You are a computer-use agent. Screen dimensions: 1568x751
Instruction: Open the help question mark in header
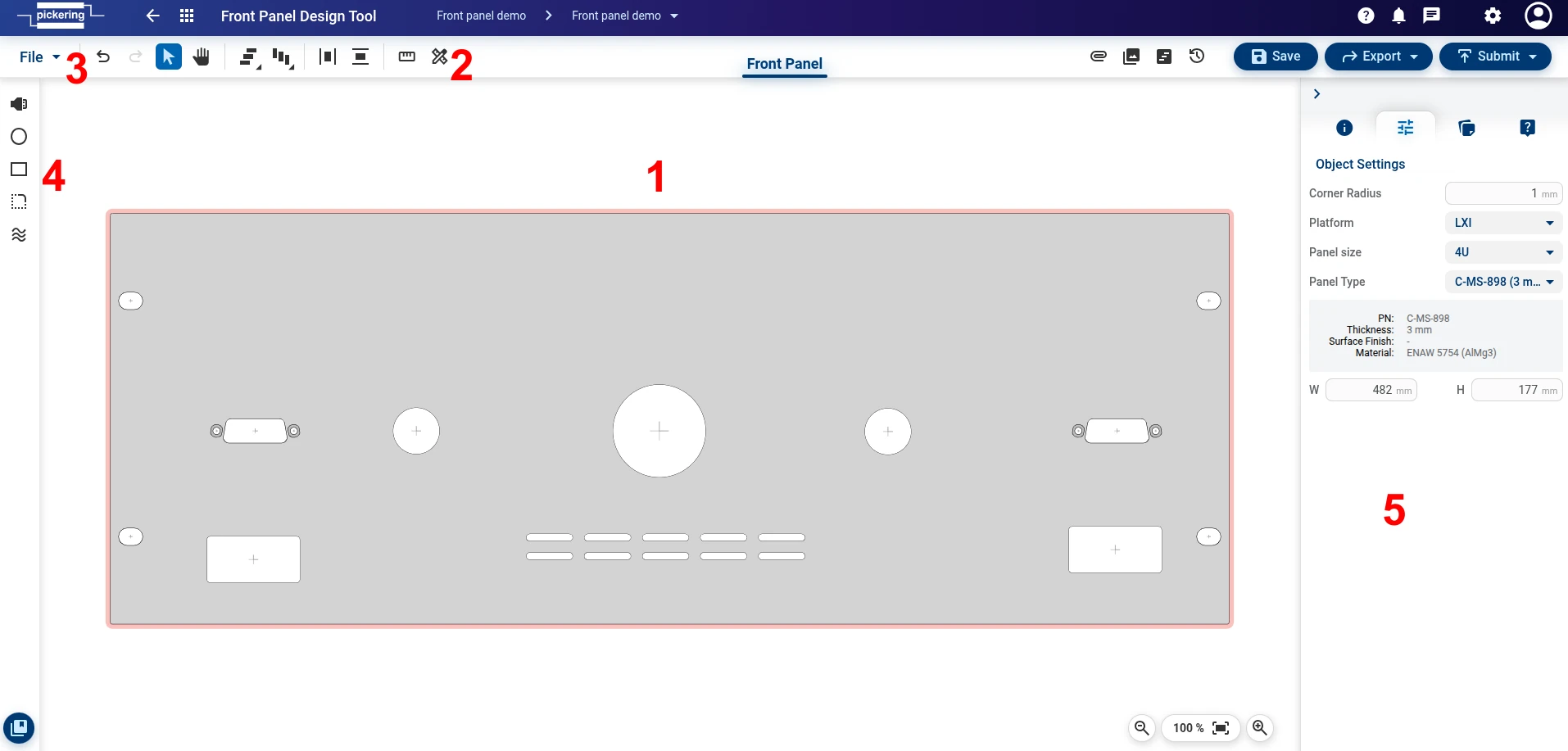pyautogui.click(x=1366, y=16)
